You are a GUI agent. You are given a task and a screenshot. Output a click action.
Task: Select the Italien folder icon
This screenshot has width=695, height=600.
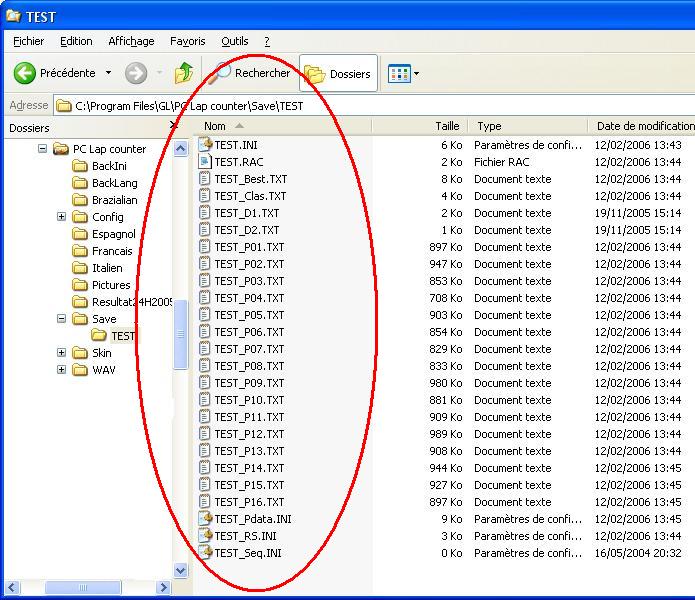pos(80,268)
